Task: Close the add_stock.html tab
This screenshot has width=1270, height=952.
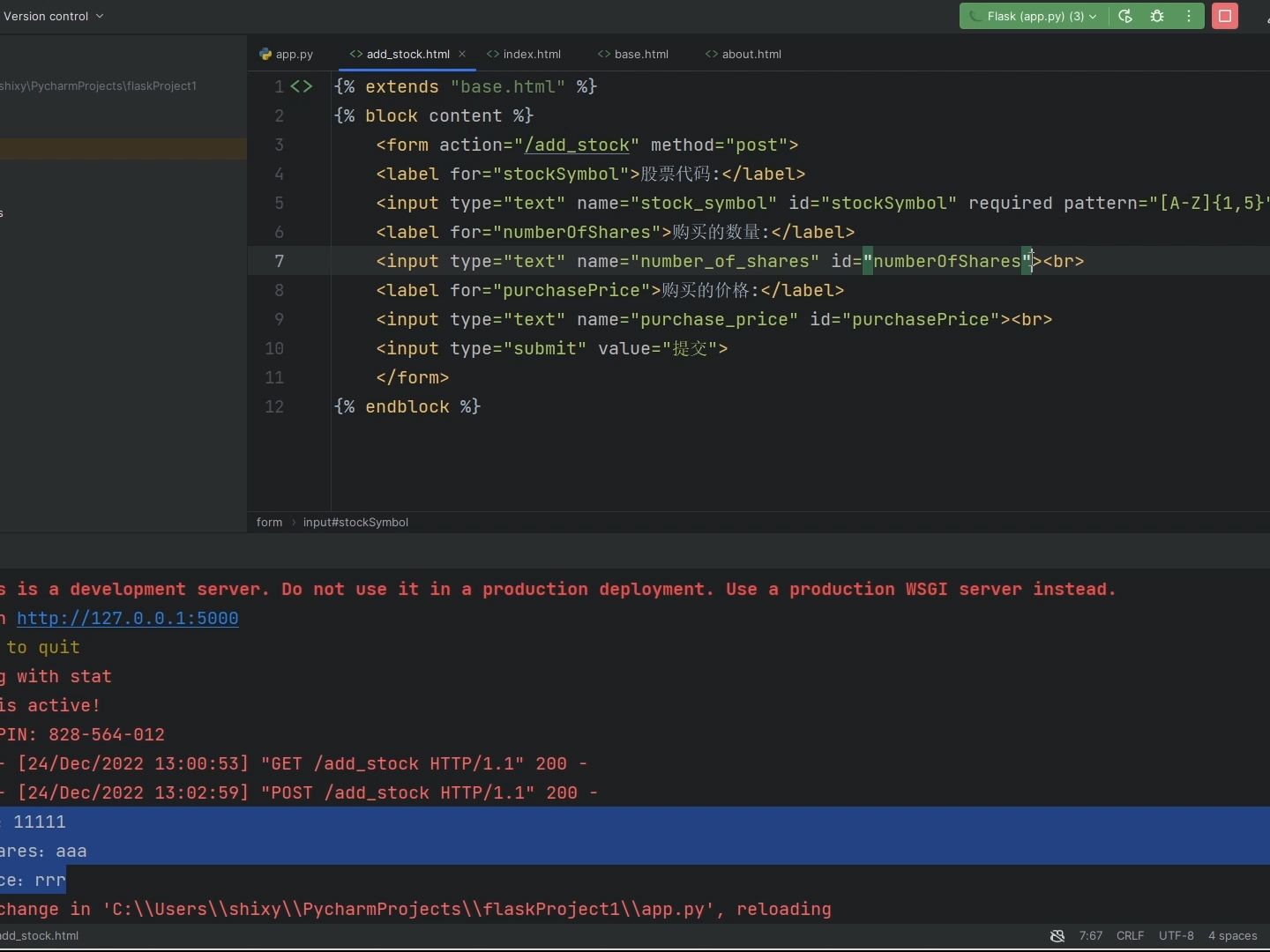Action: (x=462, y=54)
